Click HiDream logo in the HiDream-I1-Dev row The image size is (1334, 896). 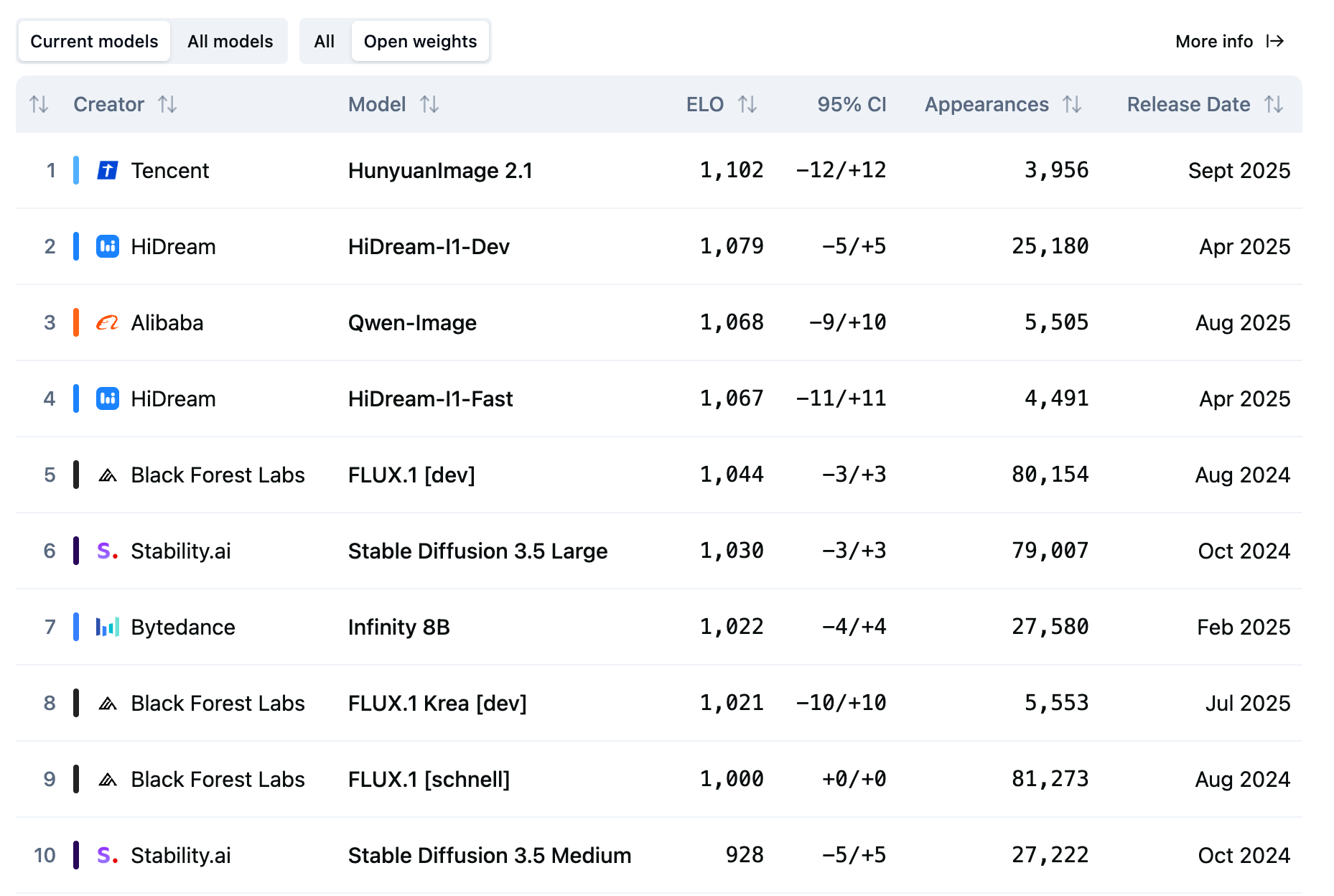tap(108, 247)
